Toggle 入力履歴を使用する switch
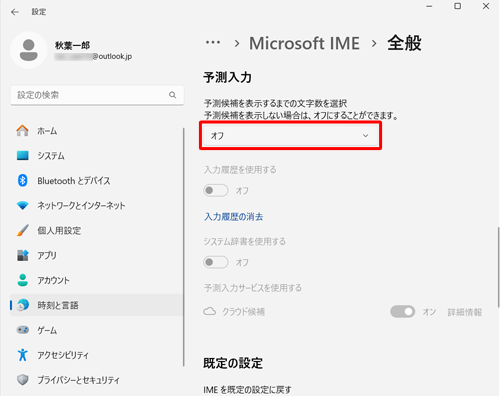The height and width of the screenshot is (396, 500). point(216,190)
